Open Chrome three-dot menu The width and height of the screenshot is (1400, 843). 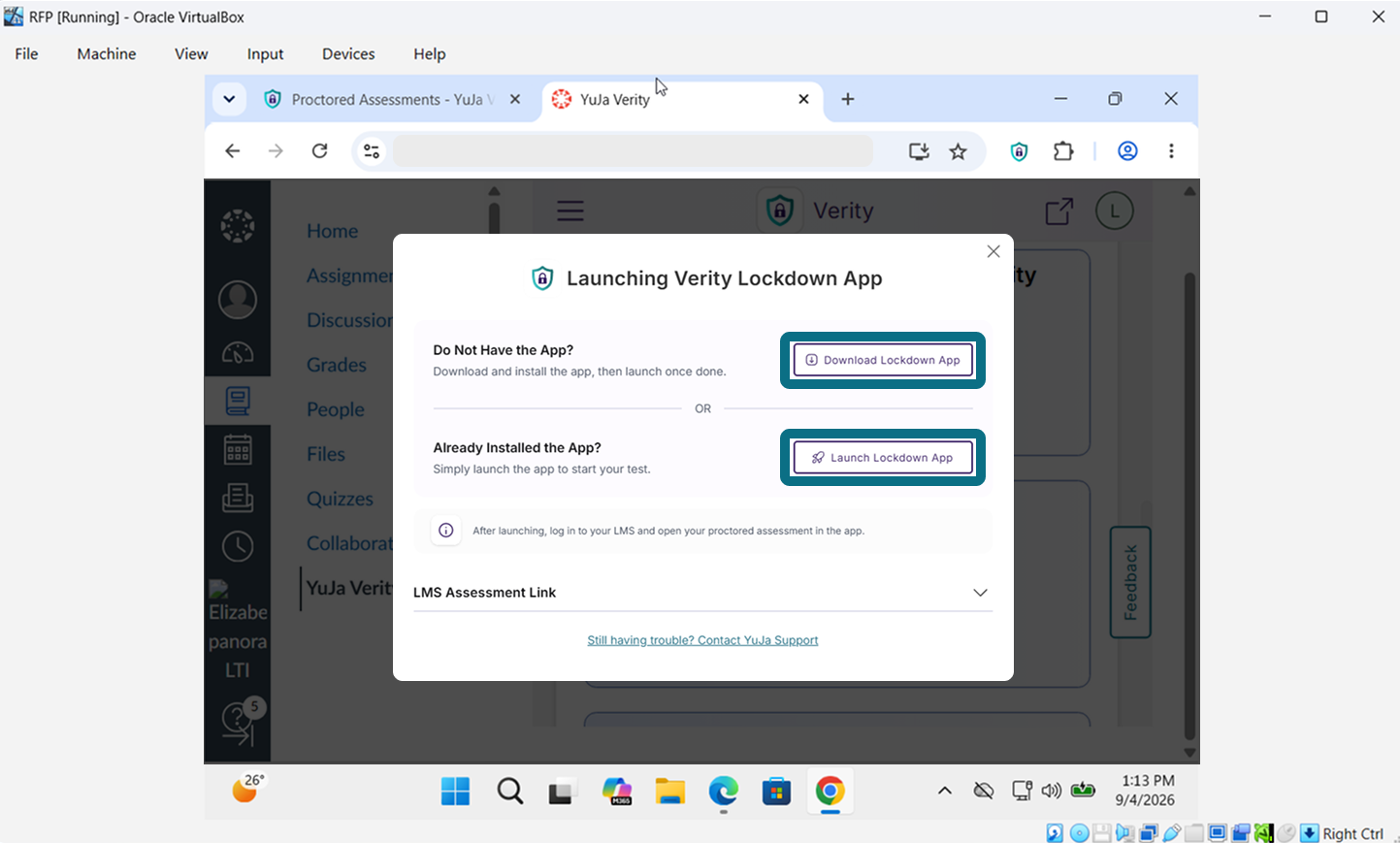point(1171,150)
